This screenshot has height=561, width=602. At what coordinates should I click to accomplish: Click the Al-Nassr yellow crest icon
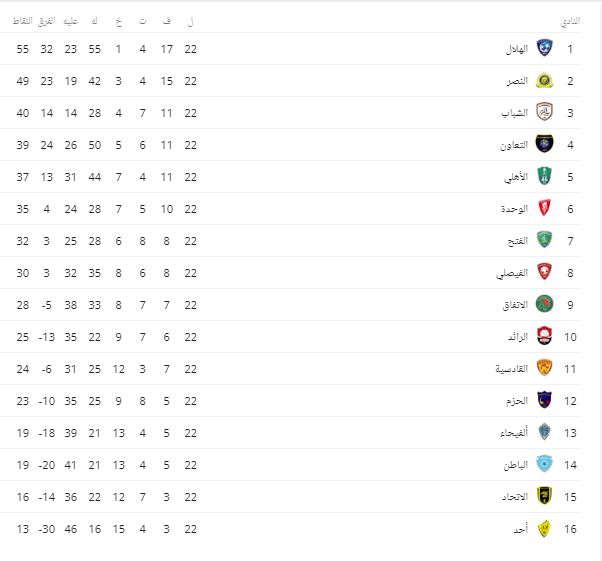click(x=544, y=81)
